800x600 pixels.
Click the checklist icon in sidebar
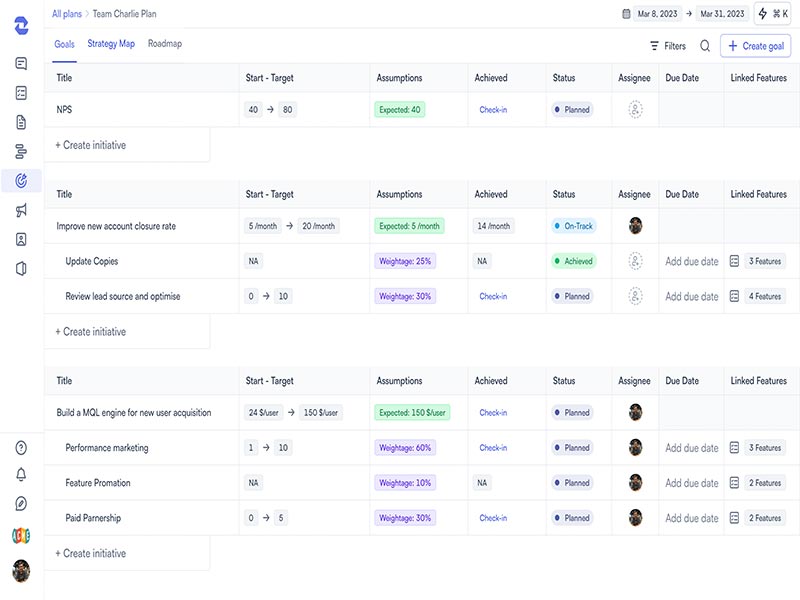21,93
